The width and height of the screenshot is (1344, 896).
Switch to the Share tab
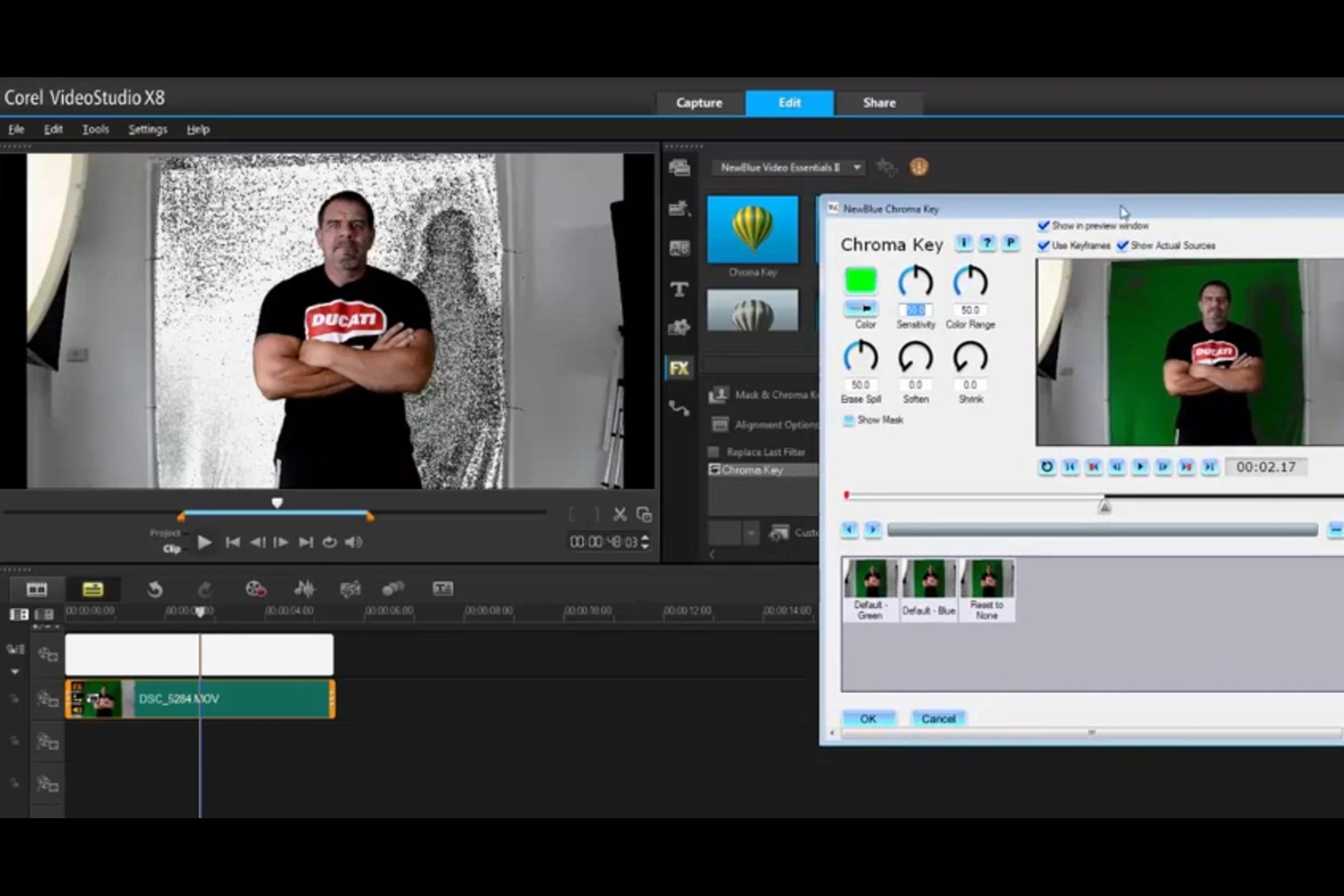click(879, 103)
